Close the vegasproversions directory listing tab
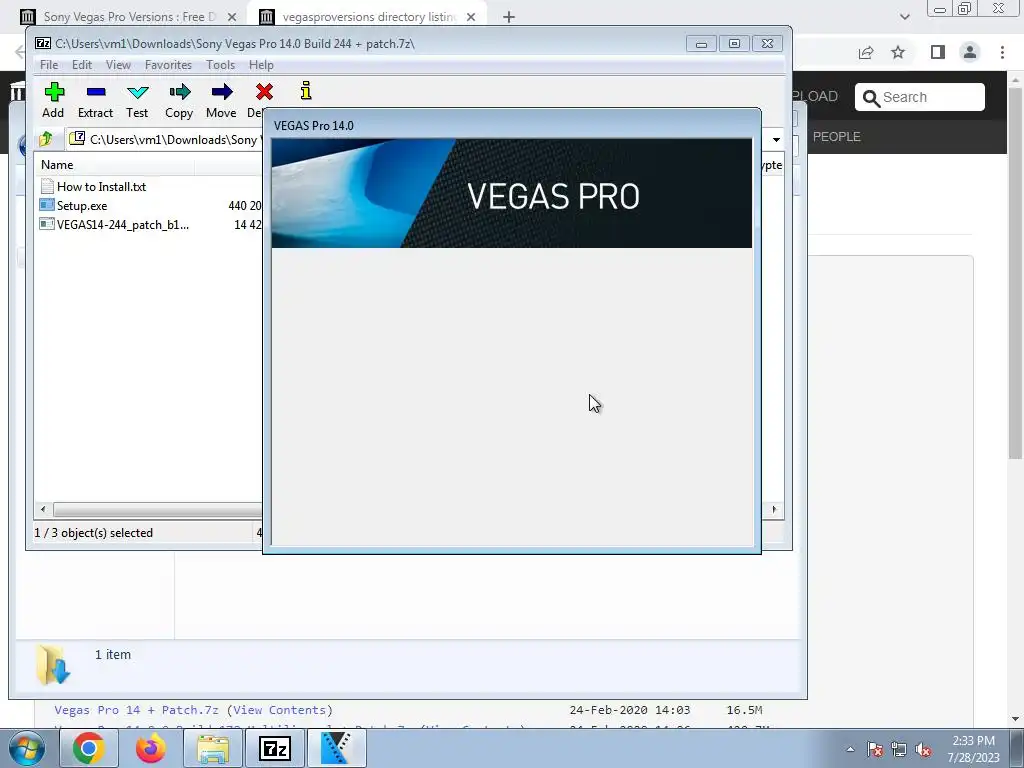Image resolution: width=1024 pixels, height=768 pixels. [x=471, y=17]
